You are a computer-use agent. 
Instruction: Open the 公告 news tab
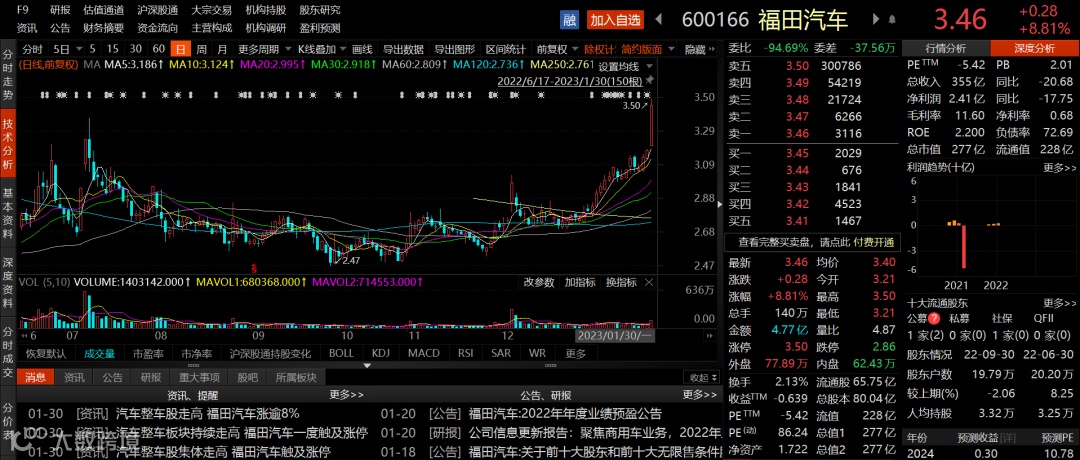tap(112, 377)
